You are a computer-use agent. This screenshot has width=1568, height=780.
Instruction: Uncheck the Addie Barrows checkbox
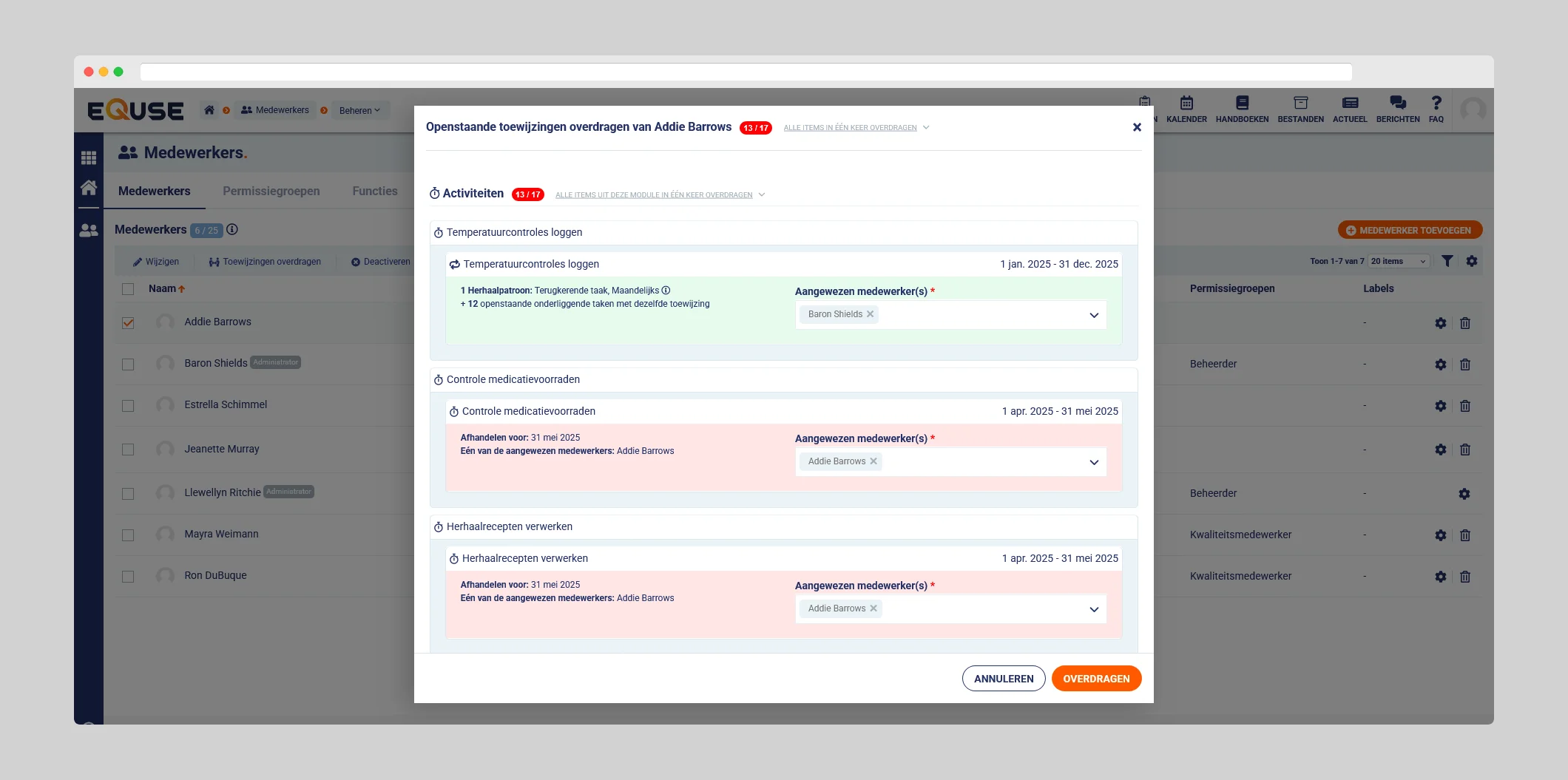click(128, 323)
